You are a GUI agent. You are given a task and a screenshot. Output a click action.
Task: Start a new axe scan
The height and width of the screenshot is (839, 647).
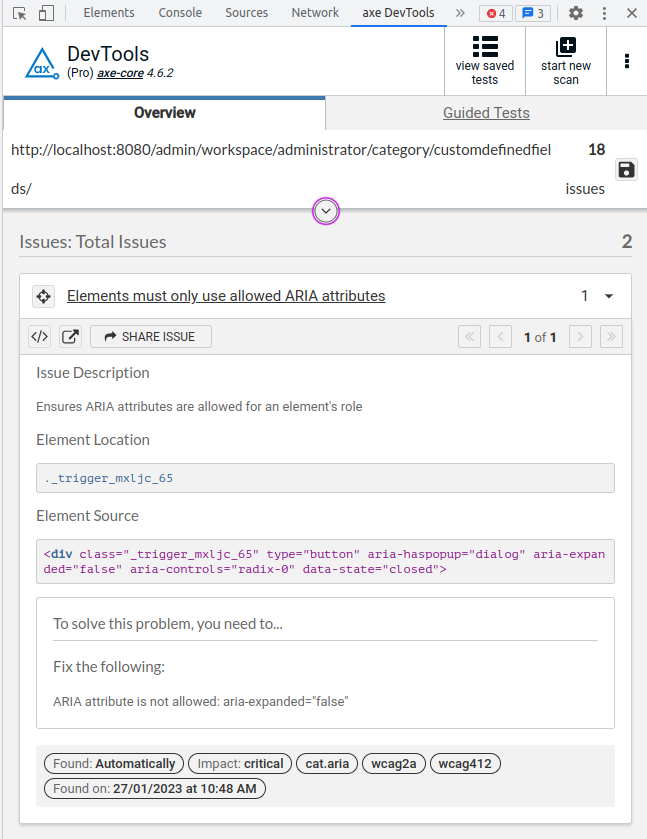pyautogui.click(x=564, y=60)
